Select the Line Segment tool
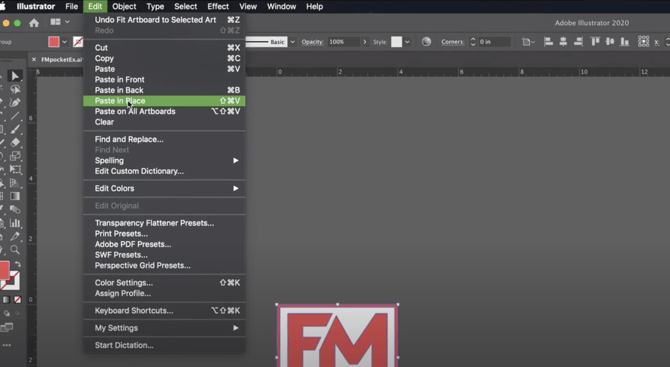Image resolution: width=670 pixels, height=367 pixels. point(15,116)
